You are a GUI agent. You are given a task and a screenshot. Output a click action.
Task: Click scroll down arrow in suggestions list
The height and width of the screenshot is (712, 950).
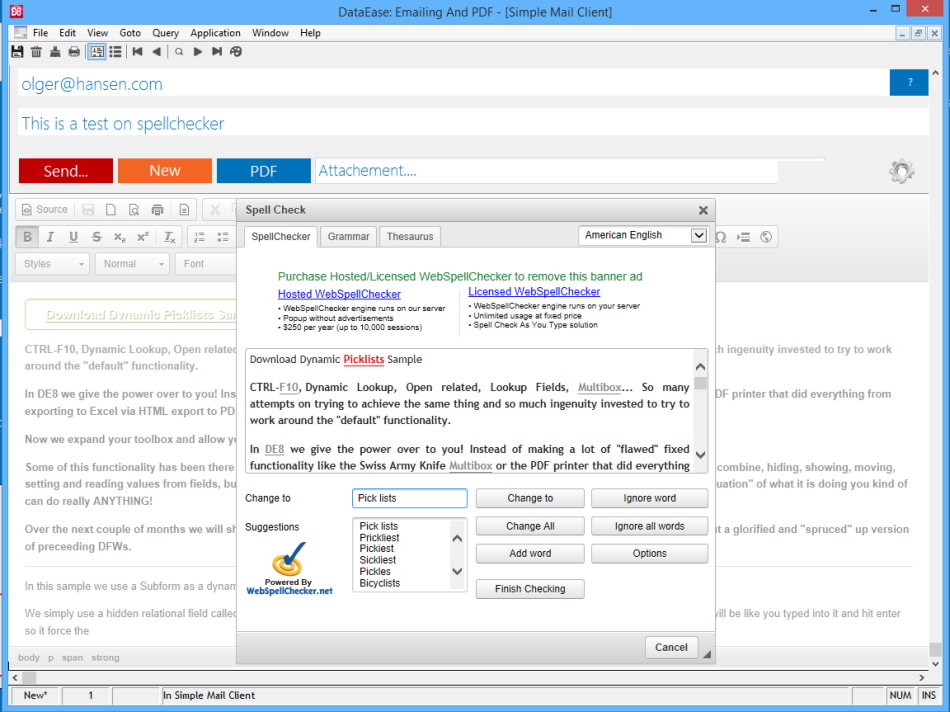tap(457, 571)
